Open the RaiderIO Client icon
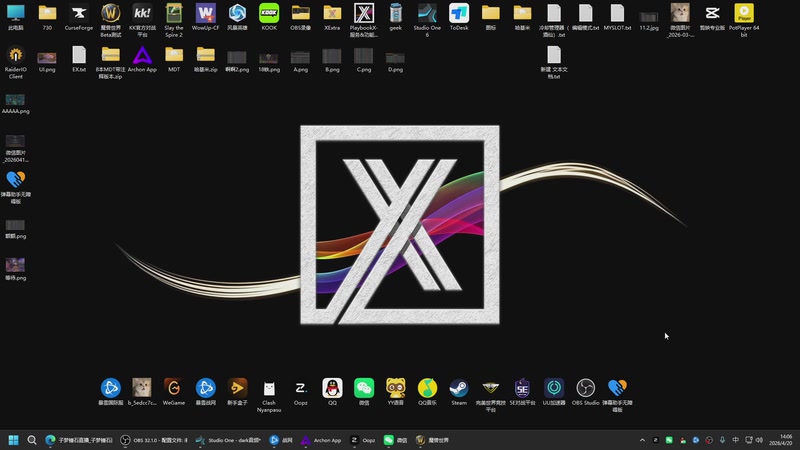Screen dimensions: 800x450 click(15, 62)
